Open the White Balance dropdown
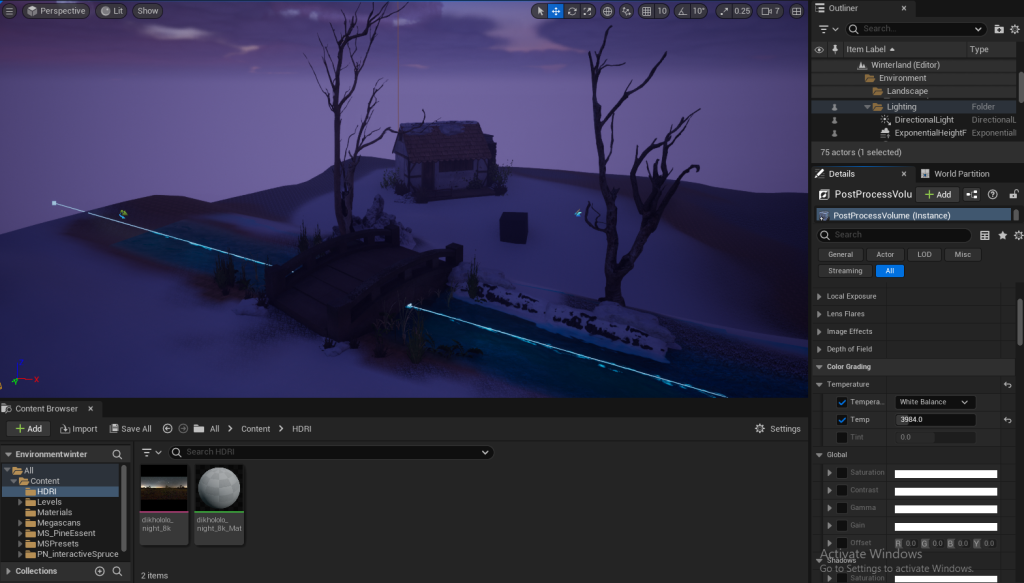 (x=934, y=402)
